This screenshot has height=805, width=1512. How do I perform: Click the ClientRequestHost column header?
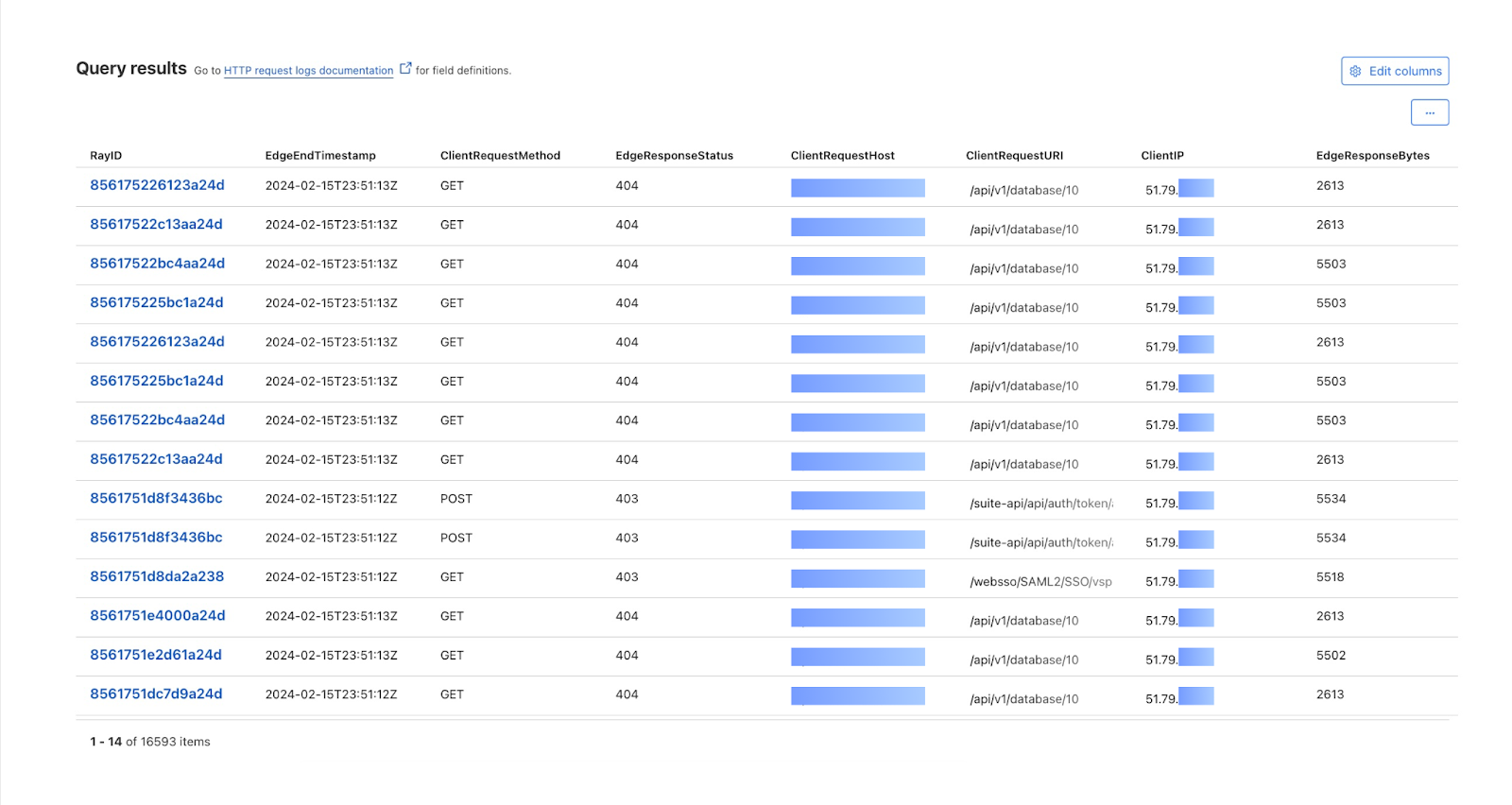coord(842,156)
